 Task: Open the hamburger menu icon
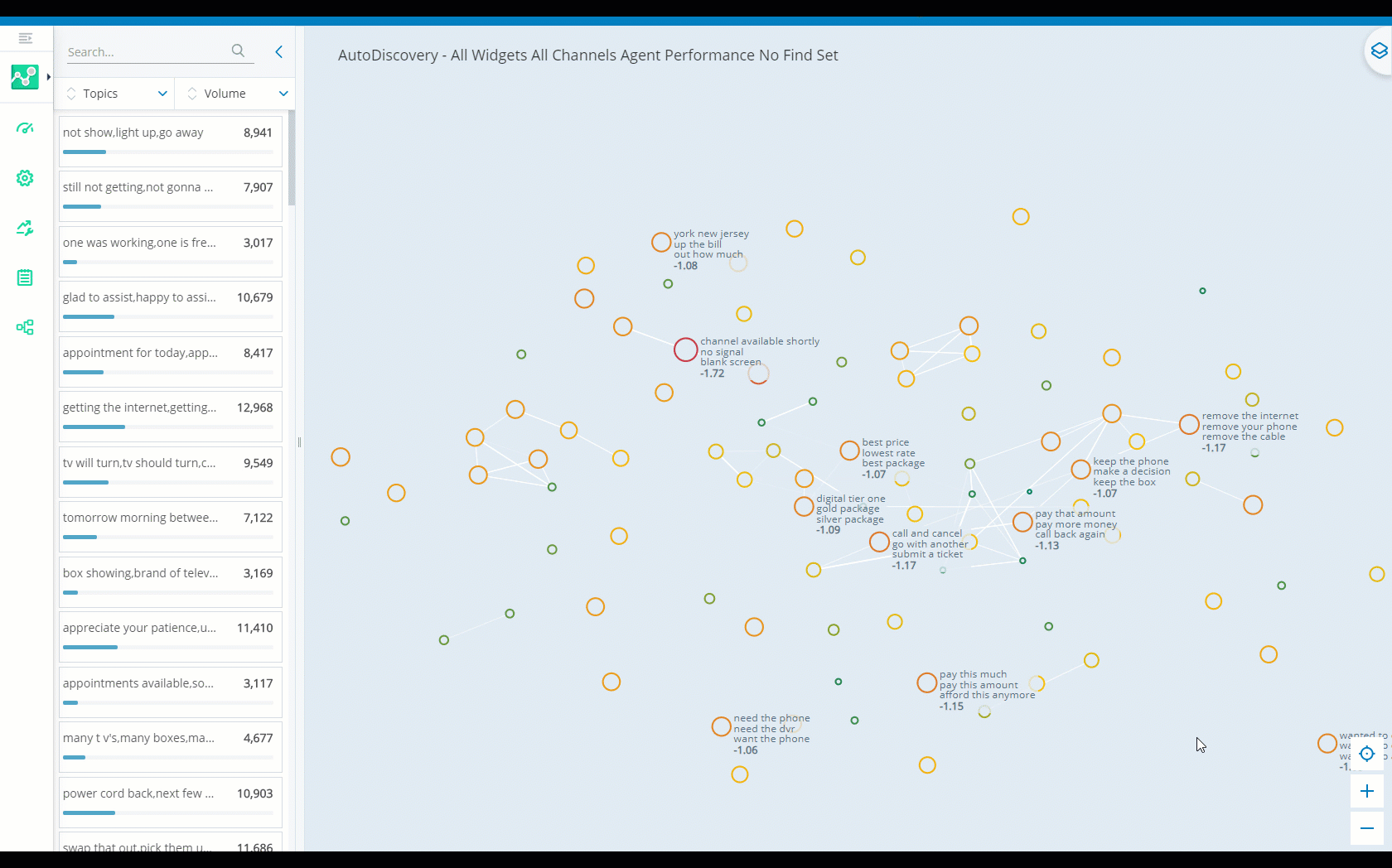pos(25,38)
